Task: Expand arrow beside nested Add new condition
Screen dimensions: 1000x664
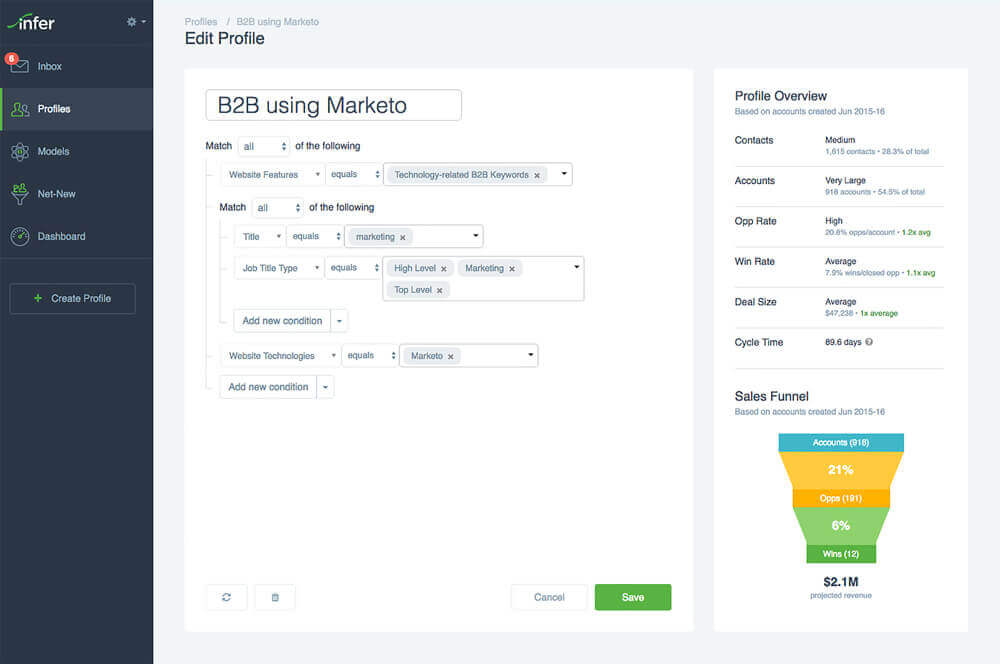Action: pyautogui.click(x=339, y=321)
